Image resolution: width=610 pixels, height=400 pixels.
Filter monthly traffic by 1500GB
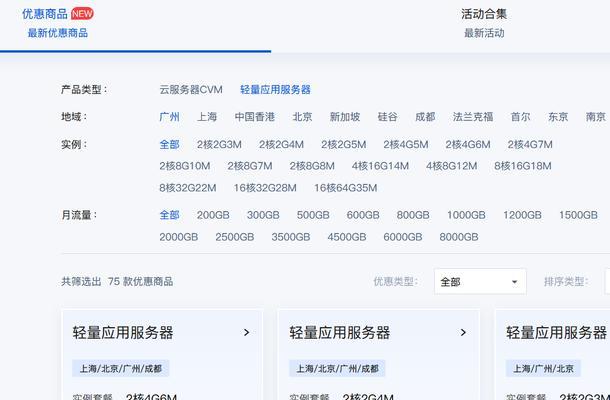pos(578,215)
